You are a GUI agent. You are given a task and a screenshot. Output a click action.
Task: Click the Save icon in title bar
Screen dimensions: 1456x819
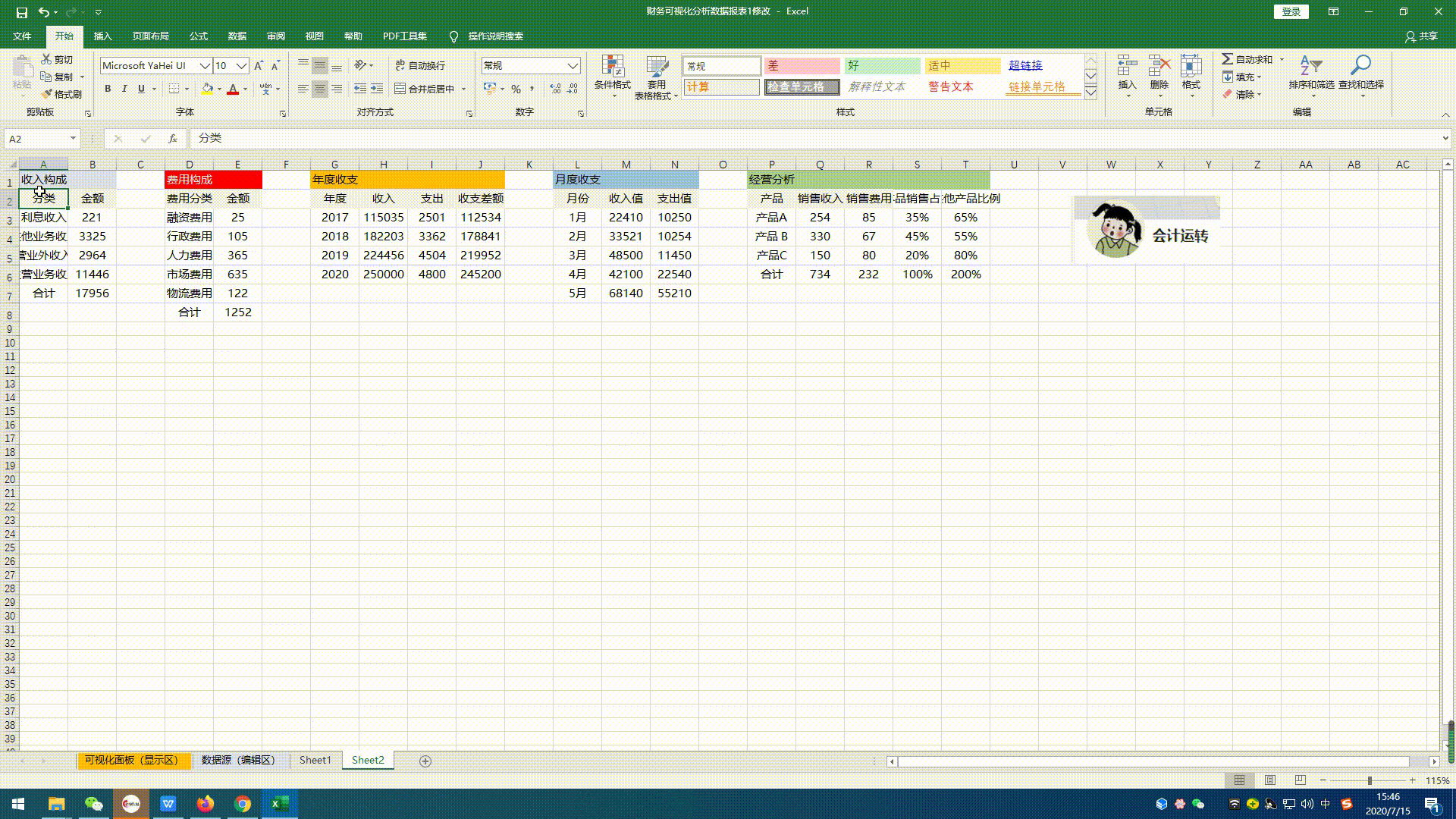21,11
